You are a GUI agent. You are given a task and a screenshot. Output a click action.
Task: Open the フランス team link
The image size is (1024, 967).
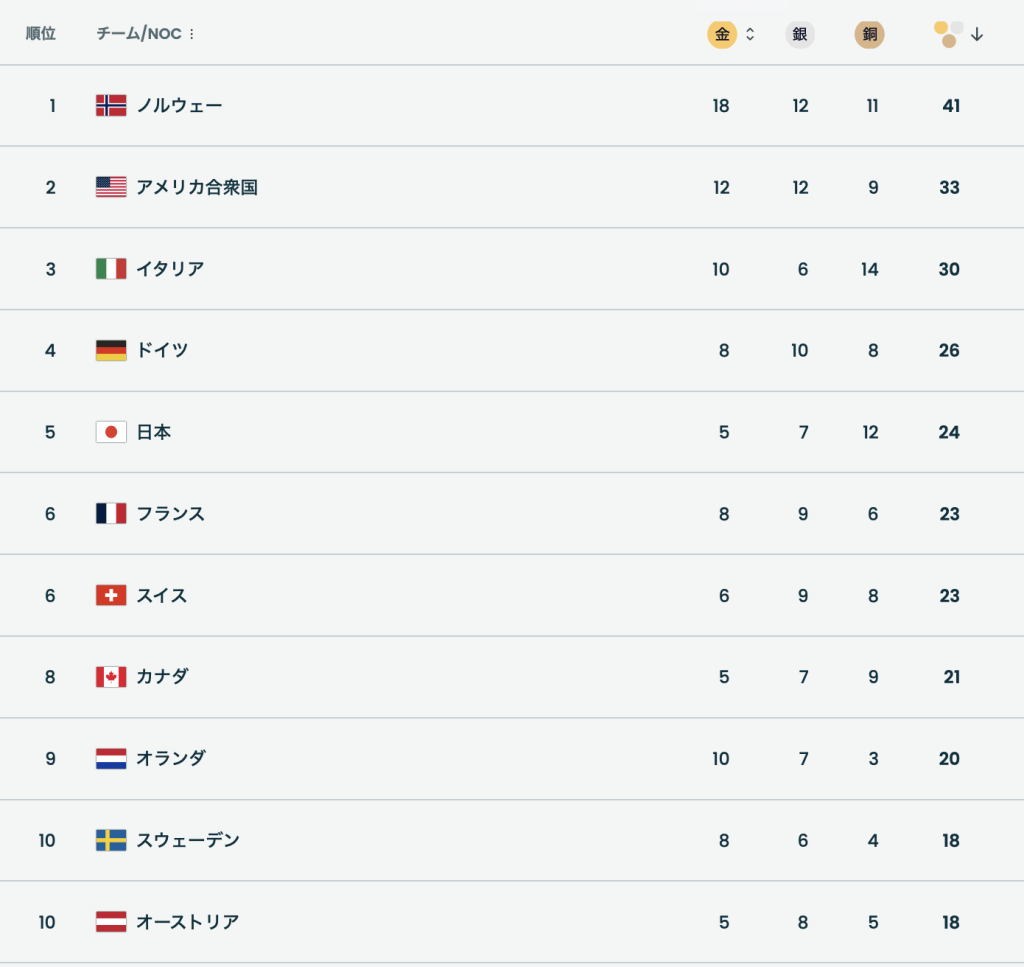click(170, 514)
